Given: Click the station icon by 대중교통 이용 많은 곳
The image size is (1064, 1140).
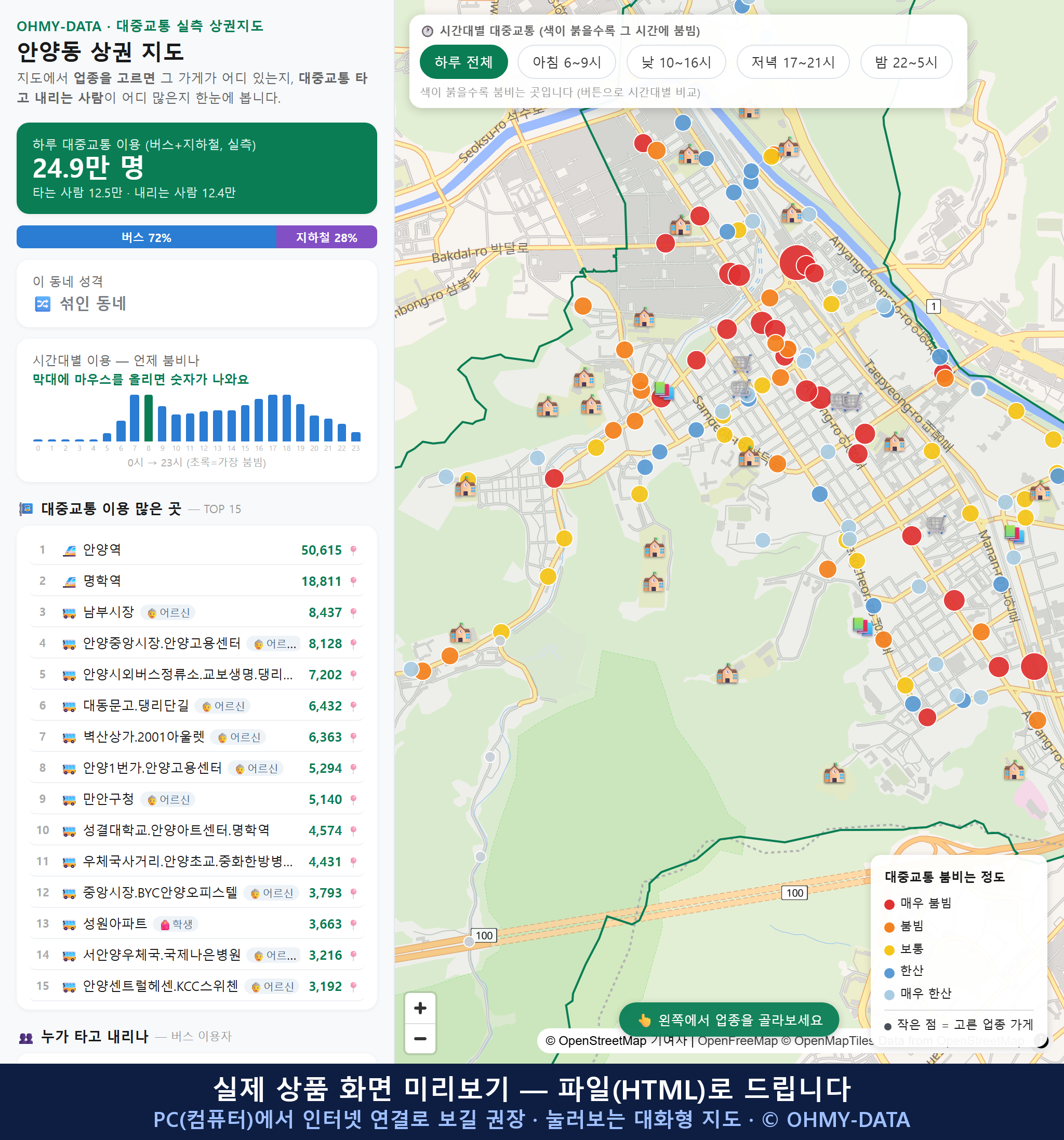Looking at the screenshot, I should click(x=26, y=508).
